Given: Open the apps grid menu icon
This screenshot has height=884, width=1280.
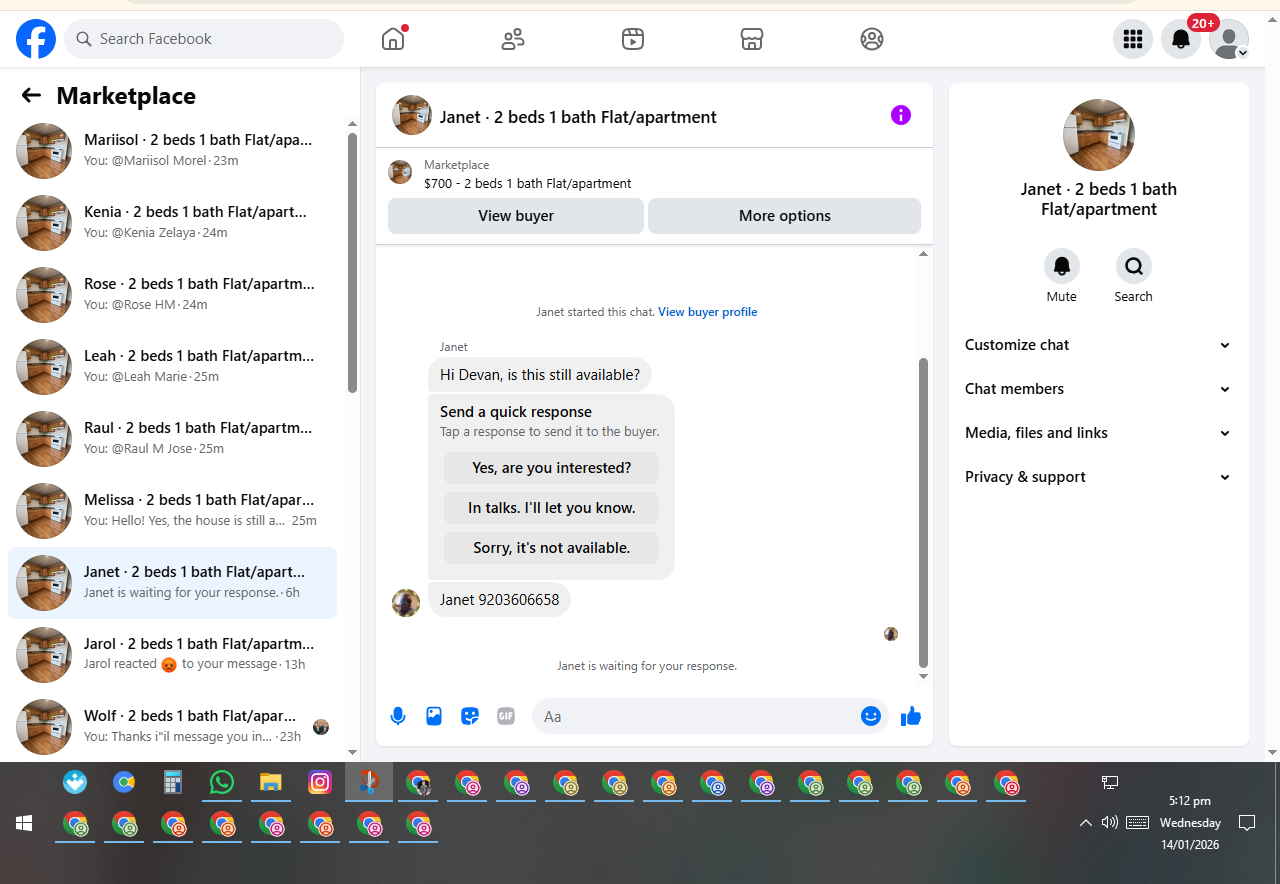Looking at the screenshot, I should pos(1133,39).
